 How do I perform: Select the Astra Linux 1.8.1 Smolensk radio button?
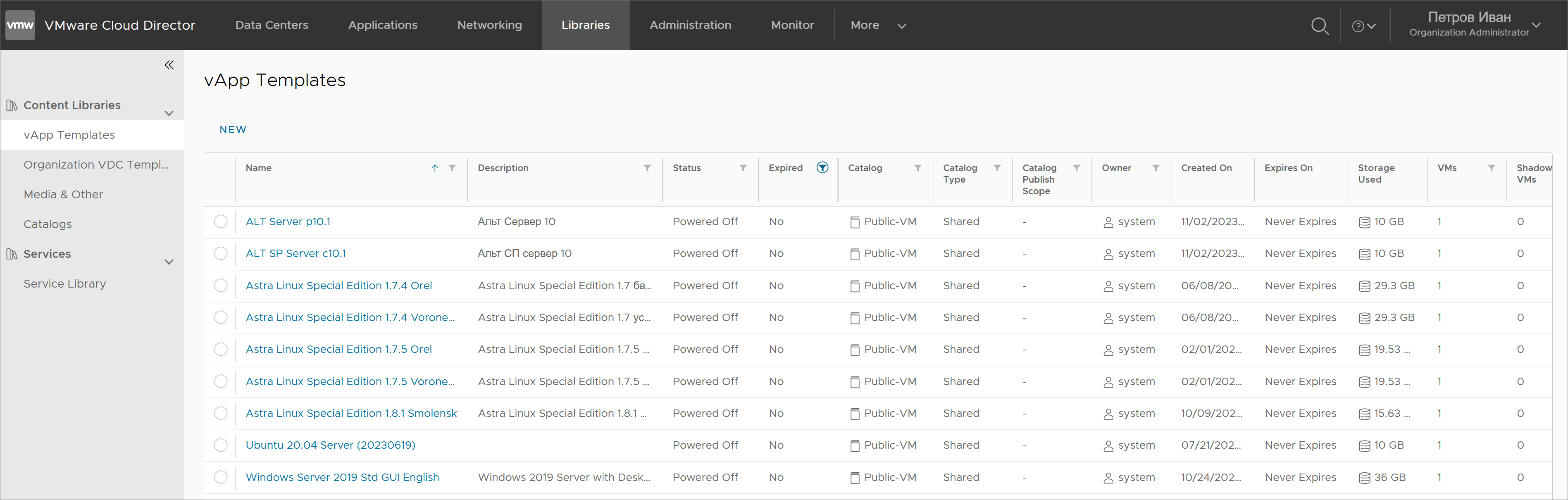tap(221, 413)
